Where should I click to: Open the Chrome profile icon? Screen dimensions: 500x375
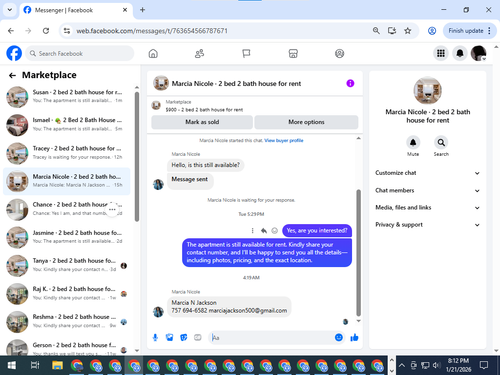coord(432,31)
